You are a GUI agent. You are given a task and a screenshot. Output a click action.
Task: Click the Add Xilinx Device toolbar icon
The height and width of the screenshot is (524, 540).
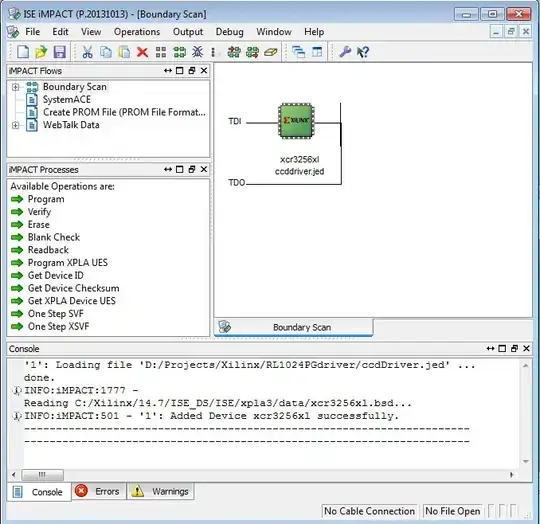click(234, 52)
